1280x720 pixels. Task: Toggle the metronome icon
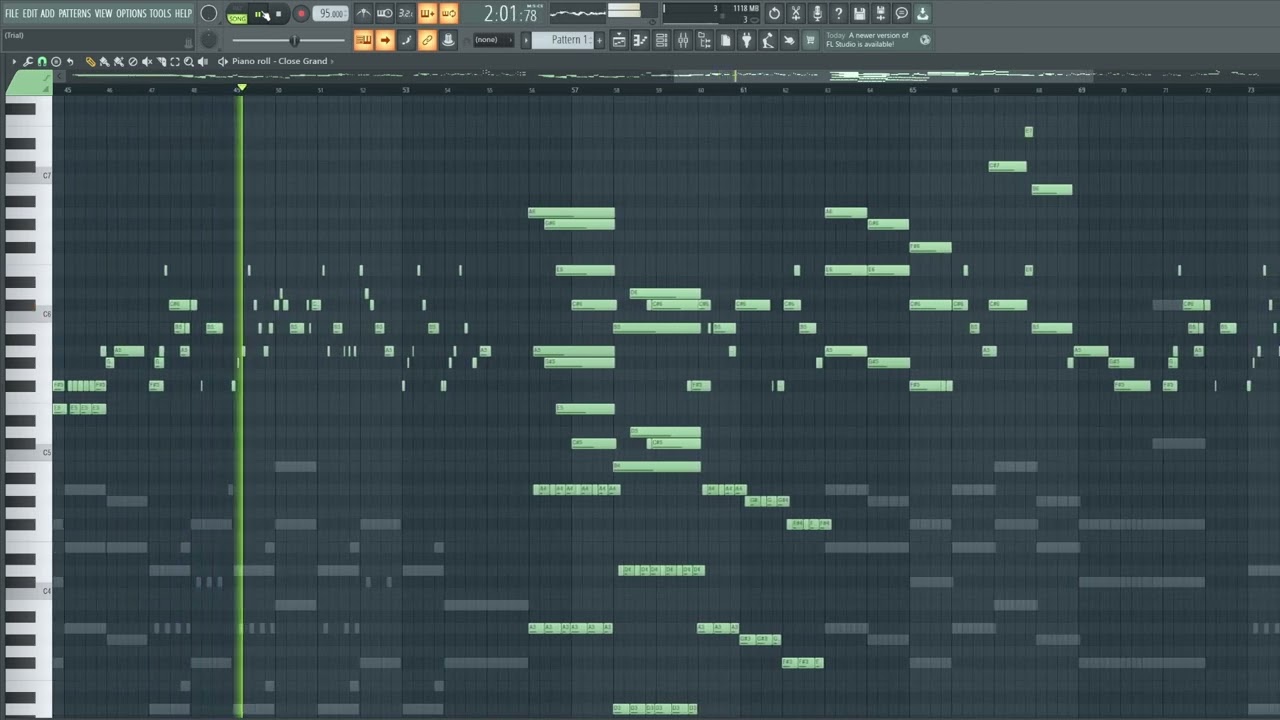point(363,14)
